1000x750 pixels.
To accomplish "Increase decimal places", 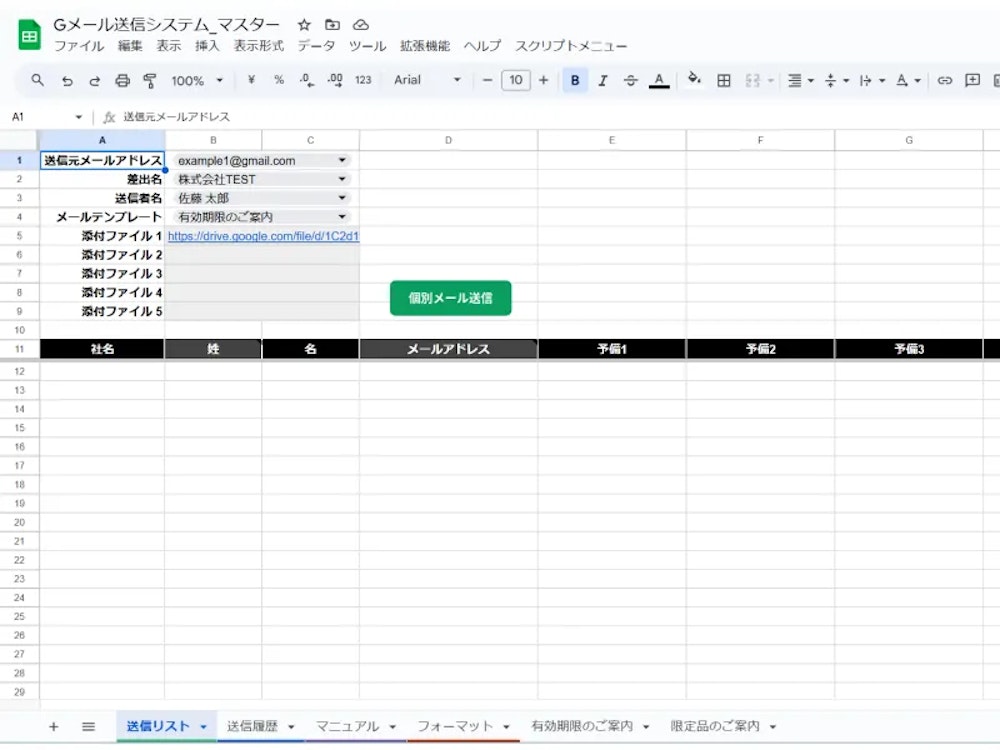I will pos(335,80).
